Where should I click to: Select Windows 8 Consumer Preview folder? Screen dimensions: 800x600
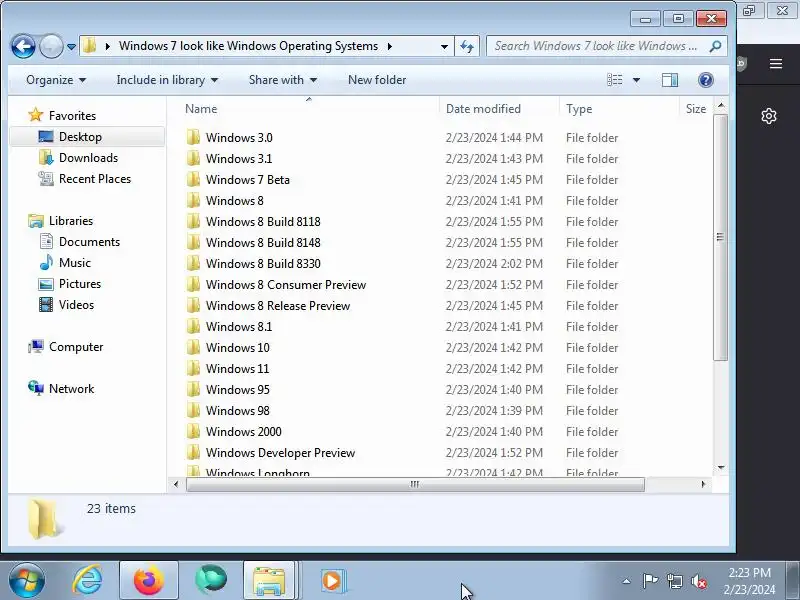click(x=286, y=285)
